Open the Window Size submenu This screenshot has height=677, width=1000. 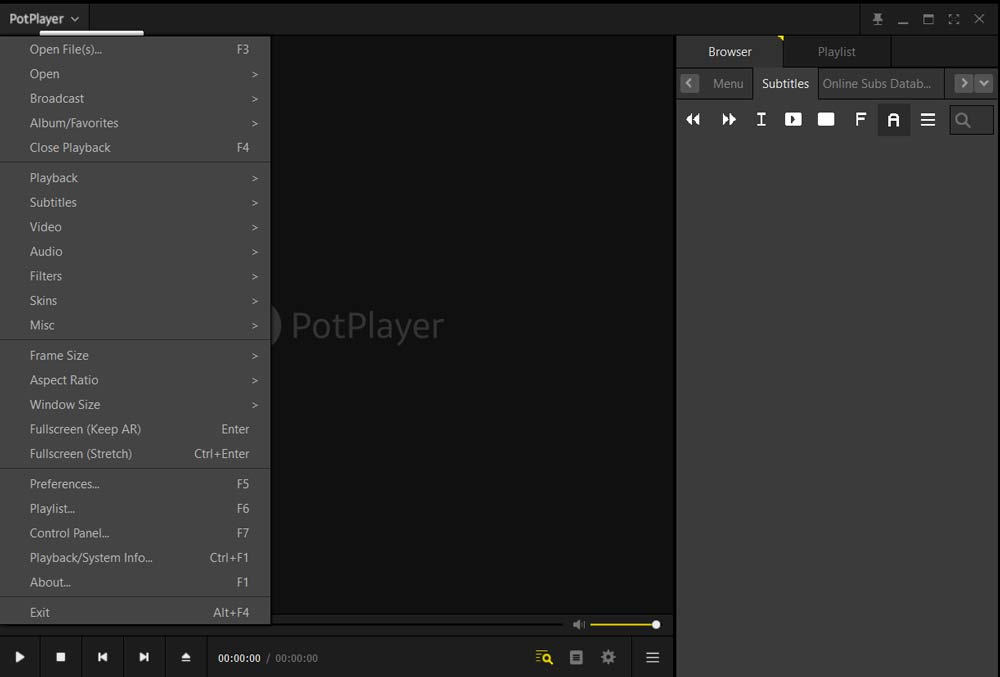click(x=135, y=404)
